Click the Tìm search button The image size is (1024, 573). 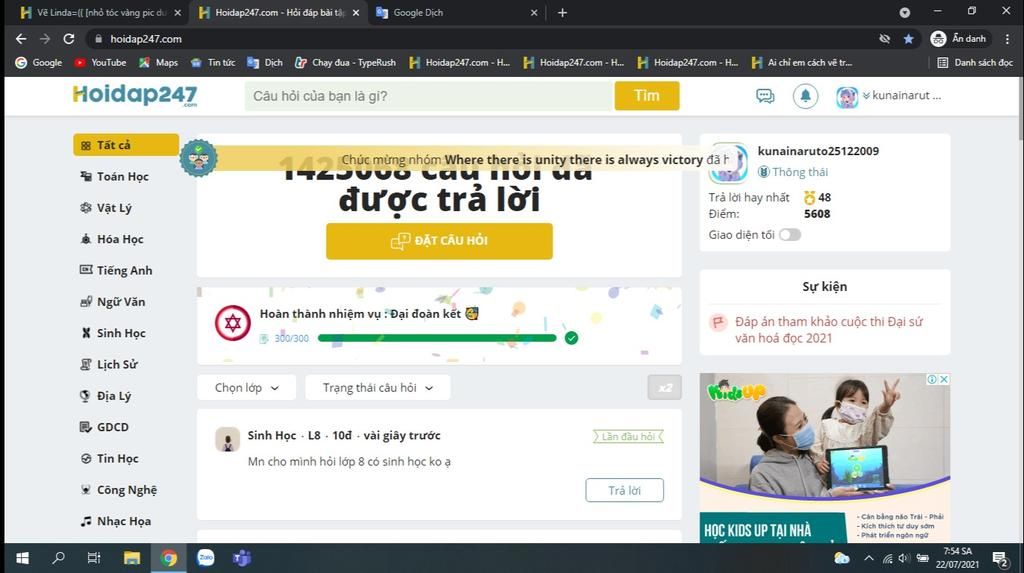coord(647,95)
